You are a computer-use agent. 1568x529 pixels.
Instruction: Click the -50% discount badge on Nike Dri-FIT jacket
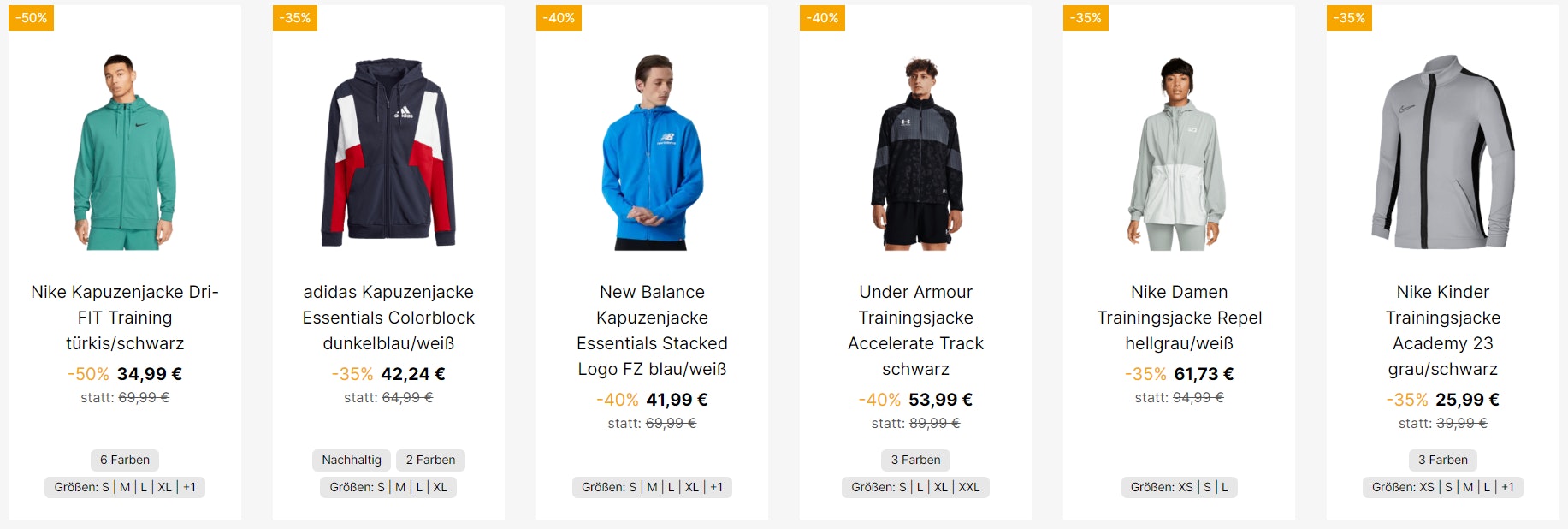pyautogui.click(x=31, y=16)
